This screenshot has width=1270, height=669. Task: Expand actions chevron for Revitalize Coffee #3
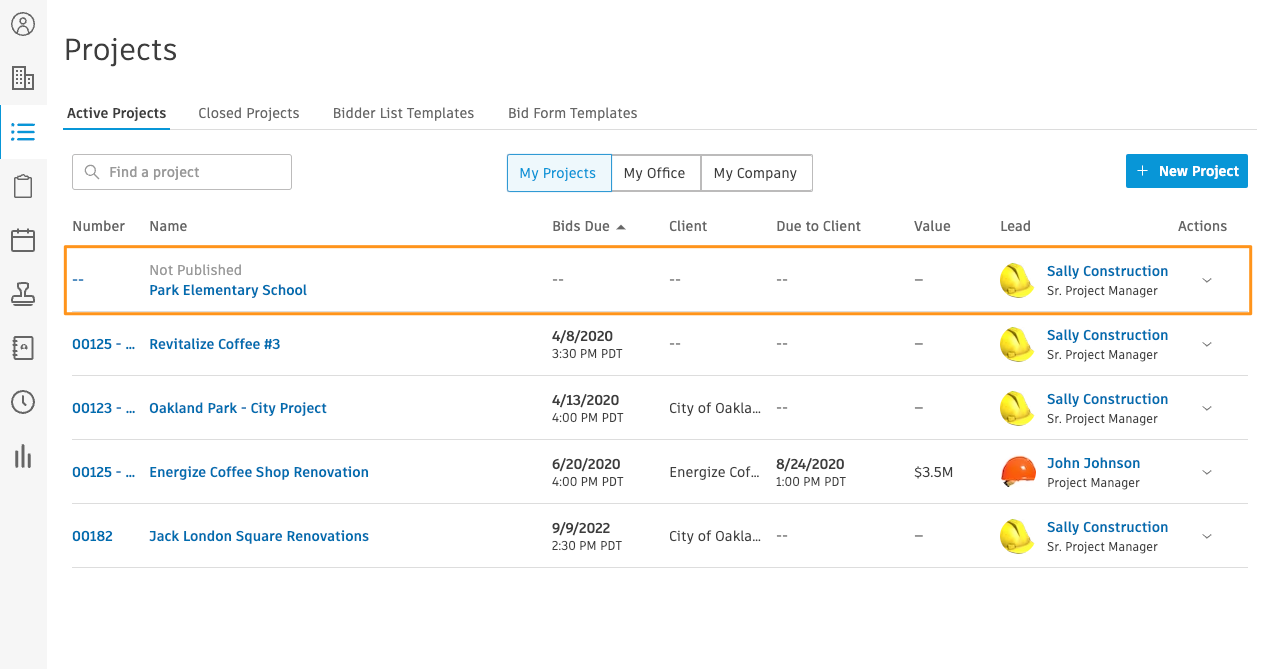pyautogui.click(x=1206, y=344)
